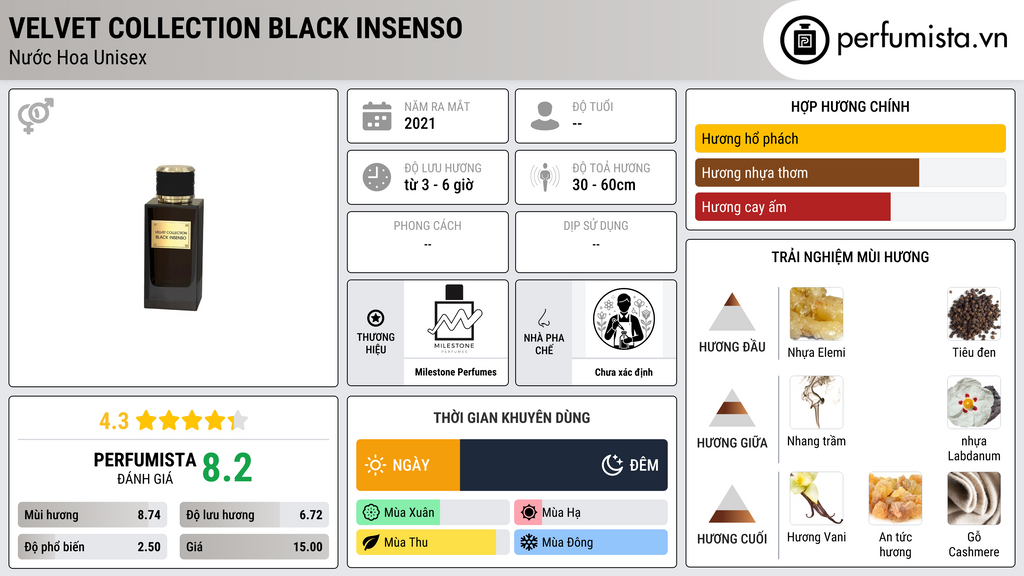Click the release year value 2021
This screenshot has width=1024, height=576.
pos(420,123)
